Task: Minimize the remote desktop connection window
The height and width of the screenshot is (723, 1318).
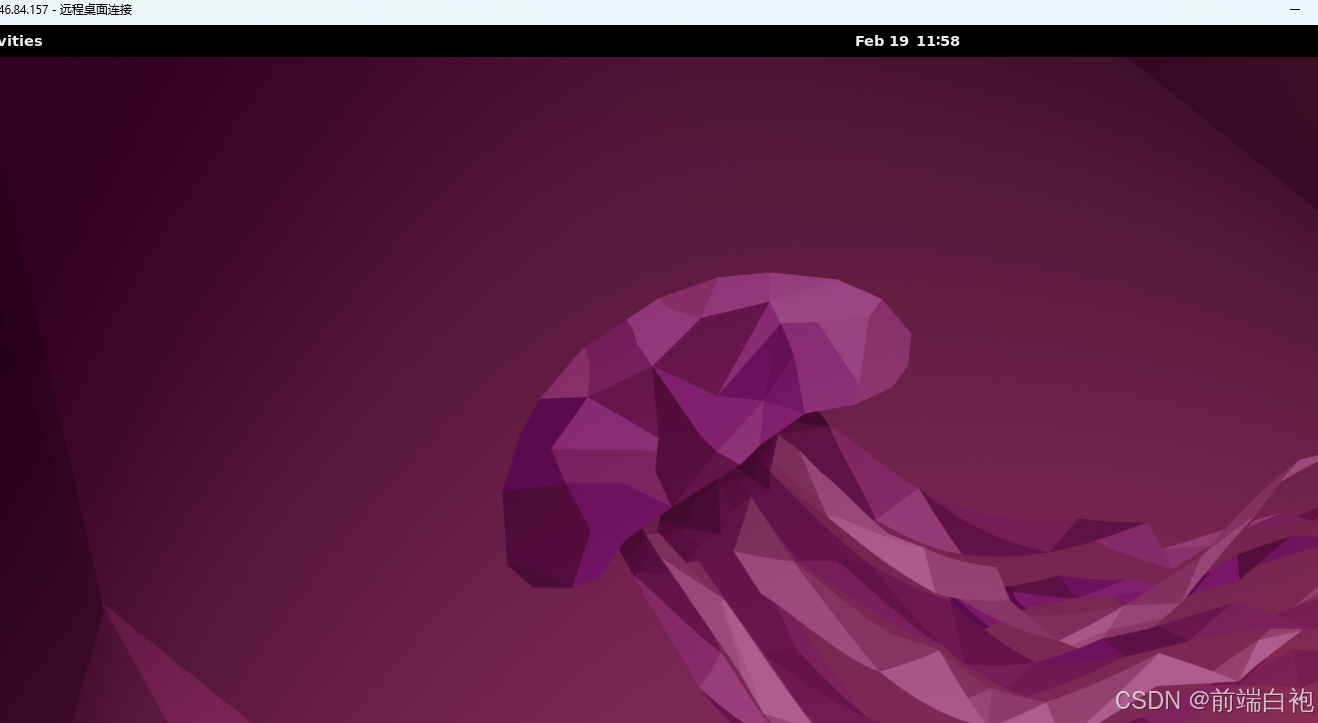Action: click(1296, 10)
